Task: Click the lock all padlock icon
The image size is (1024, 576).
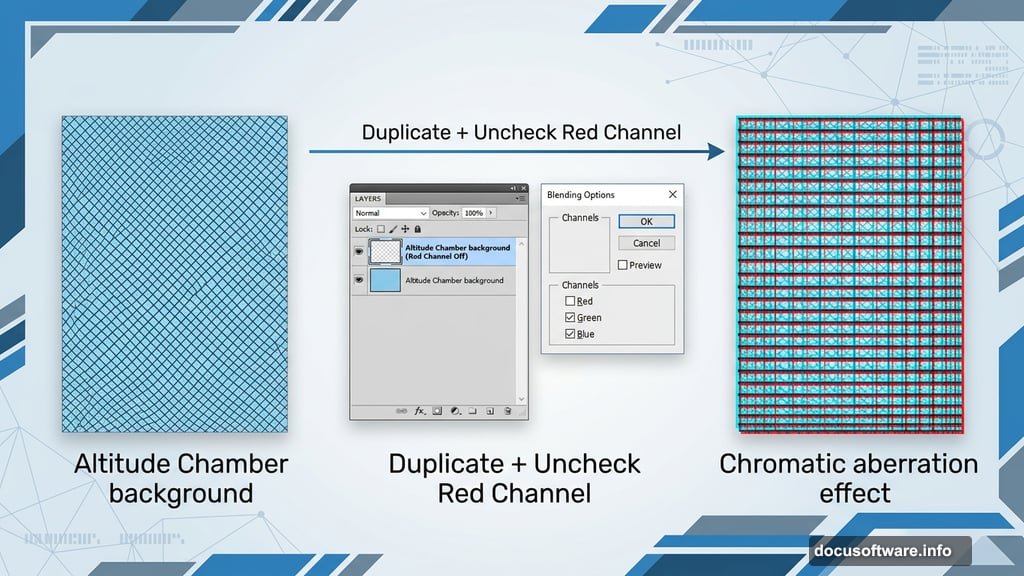Action: pos(418,228)
